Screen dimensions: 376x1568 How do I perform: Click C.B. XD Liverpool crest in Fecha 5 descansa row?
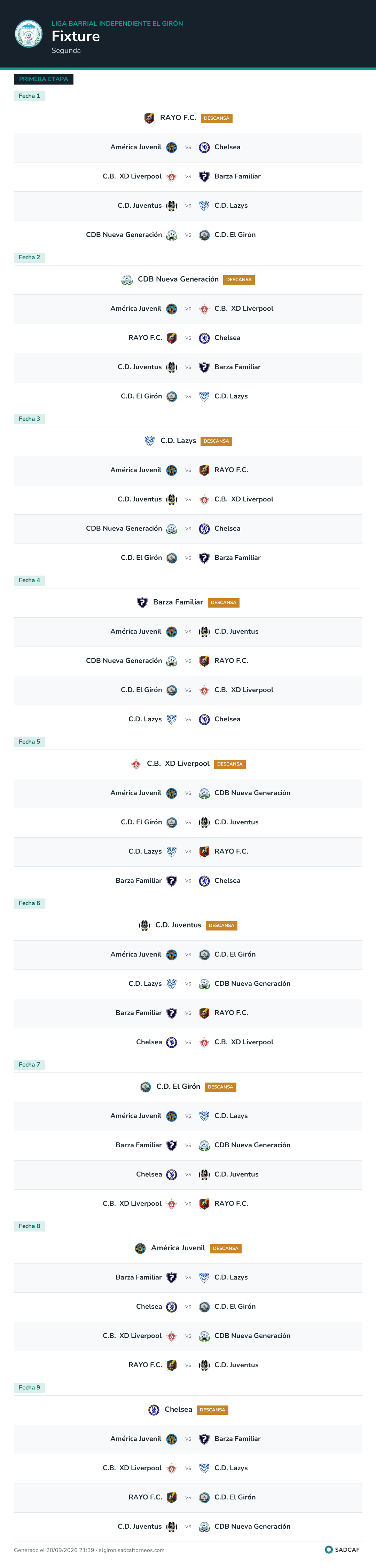click(136, 764)
